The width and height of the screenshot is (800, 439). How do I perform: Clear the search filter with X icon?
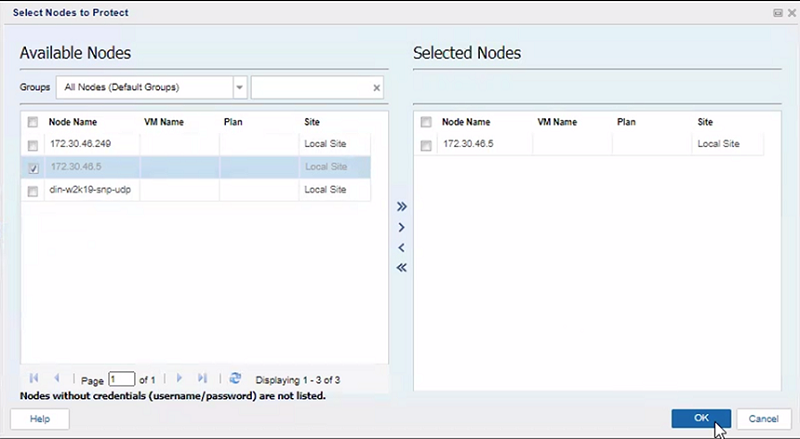point(376,88)
